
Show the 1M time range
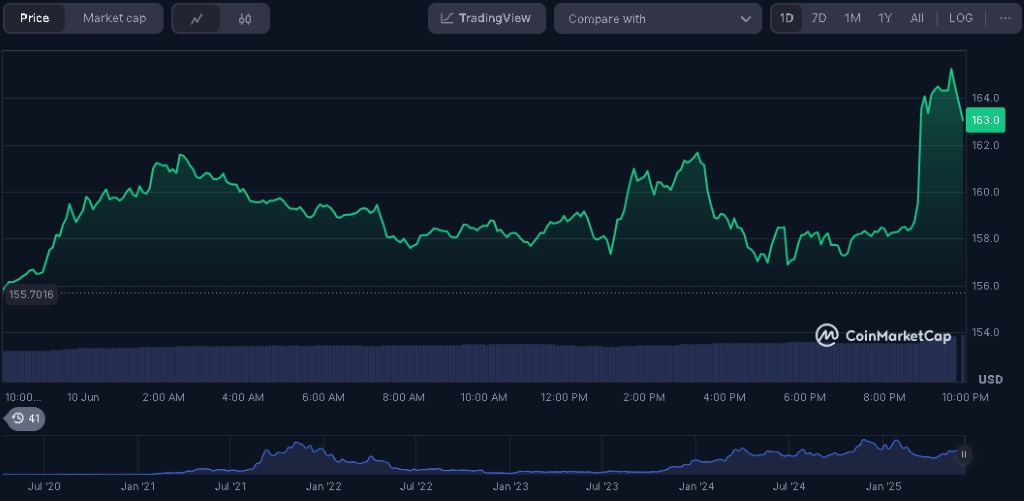coord(852,18)
